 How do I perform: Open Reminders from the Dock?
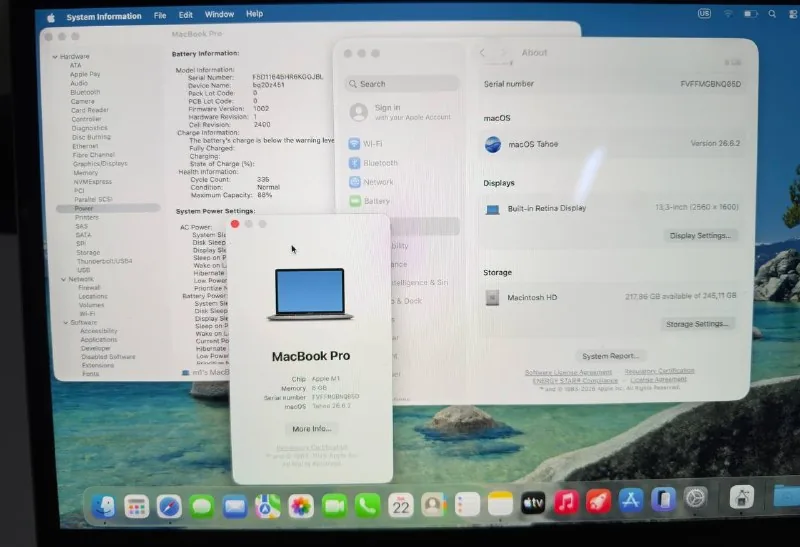pyautogui.click(x=467, y=505)
